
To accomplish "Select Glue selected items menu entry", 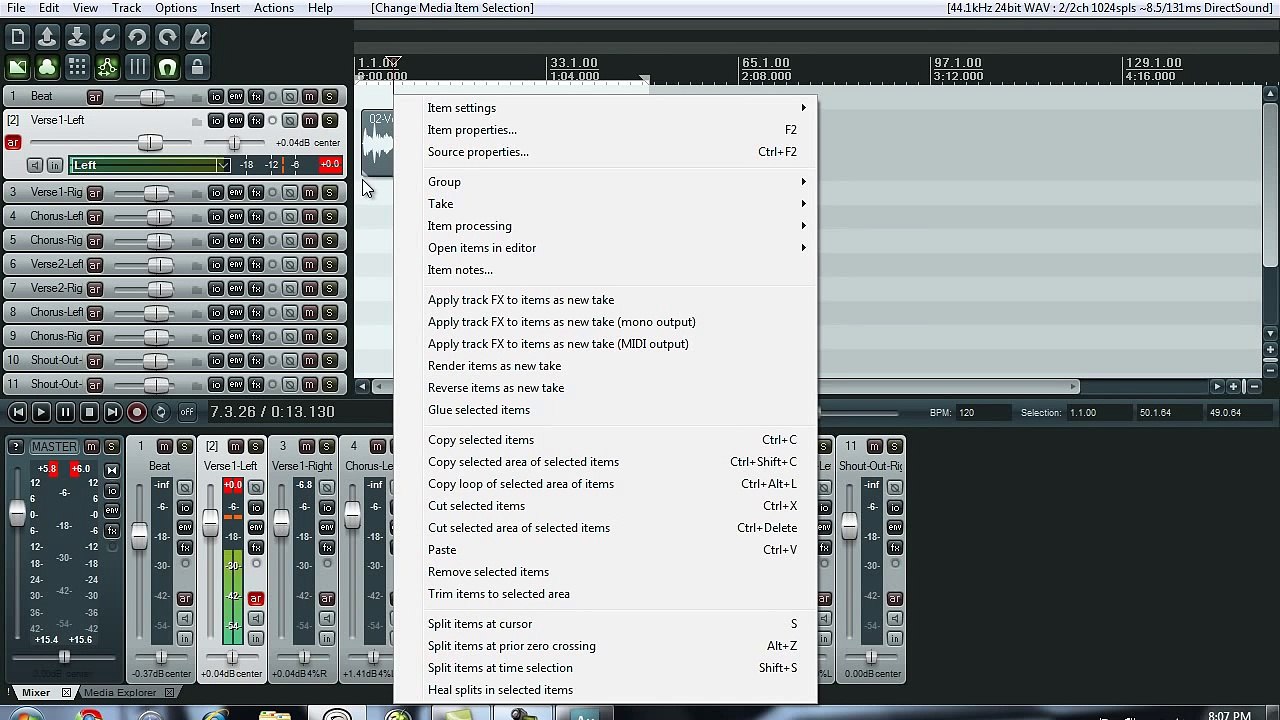I will coord(615,410).
